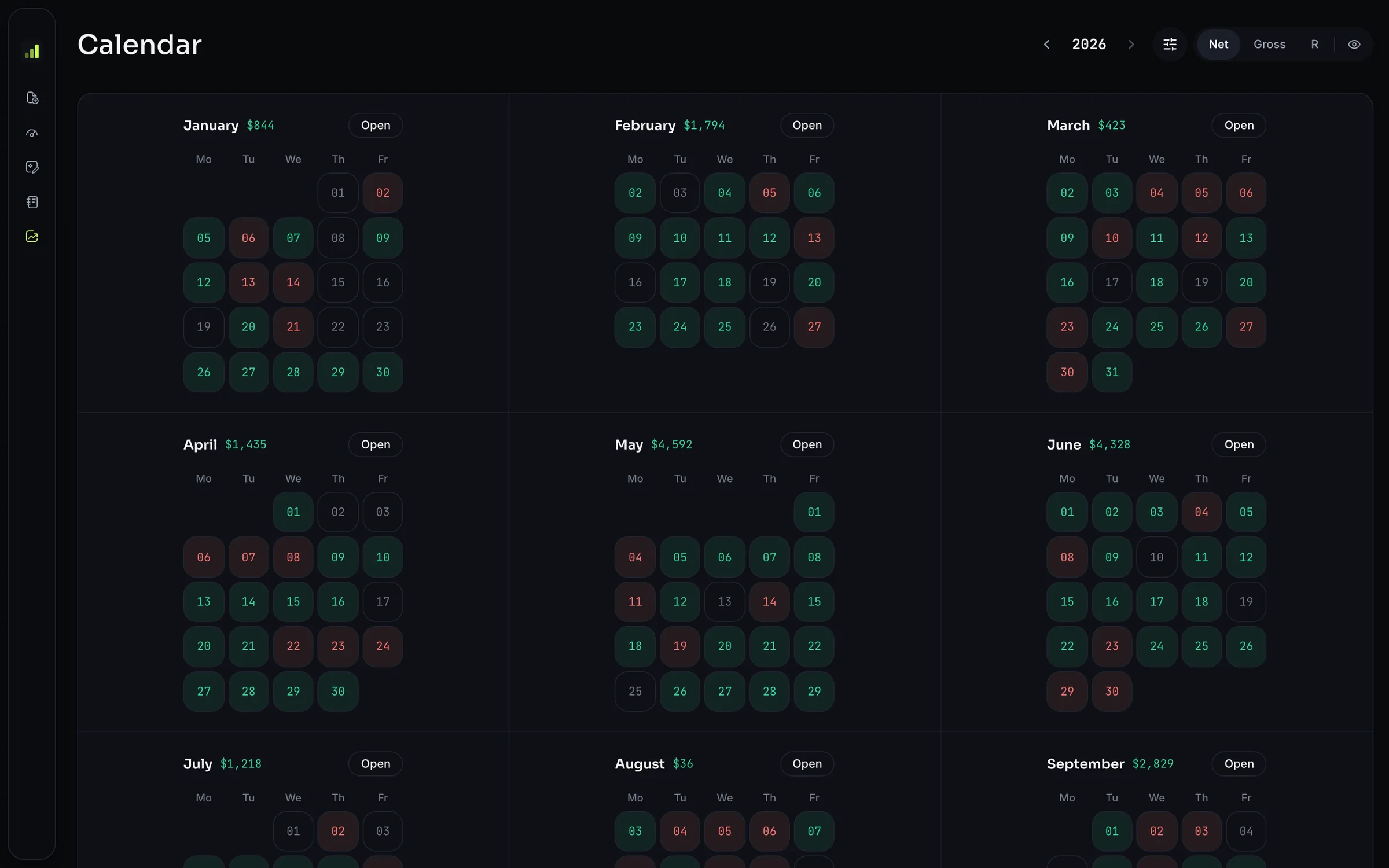Click May total $4,592
The width and height of the screenshot is (1389, 868).
[x=671, y=444]
